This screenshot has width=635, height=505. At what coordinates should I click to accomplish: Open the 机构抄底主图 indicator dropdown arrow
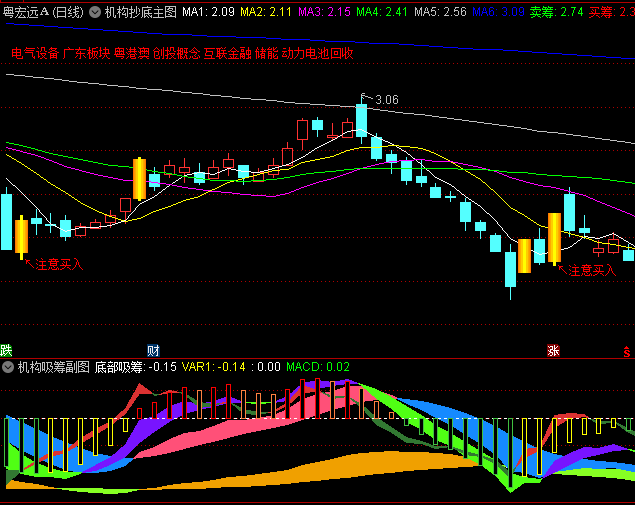(x=95, y=12)
